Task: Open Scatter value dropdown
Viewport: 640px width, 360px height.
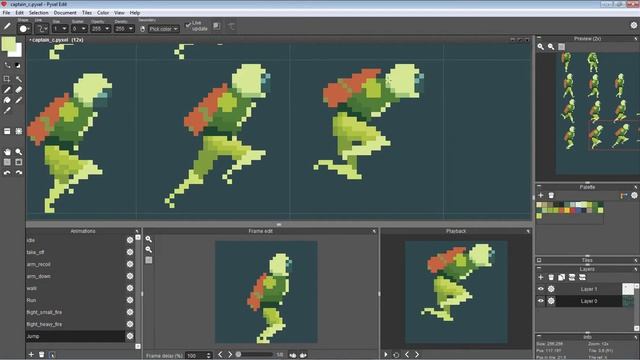Action: tap(79, 29)
